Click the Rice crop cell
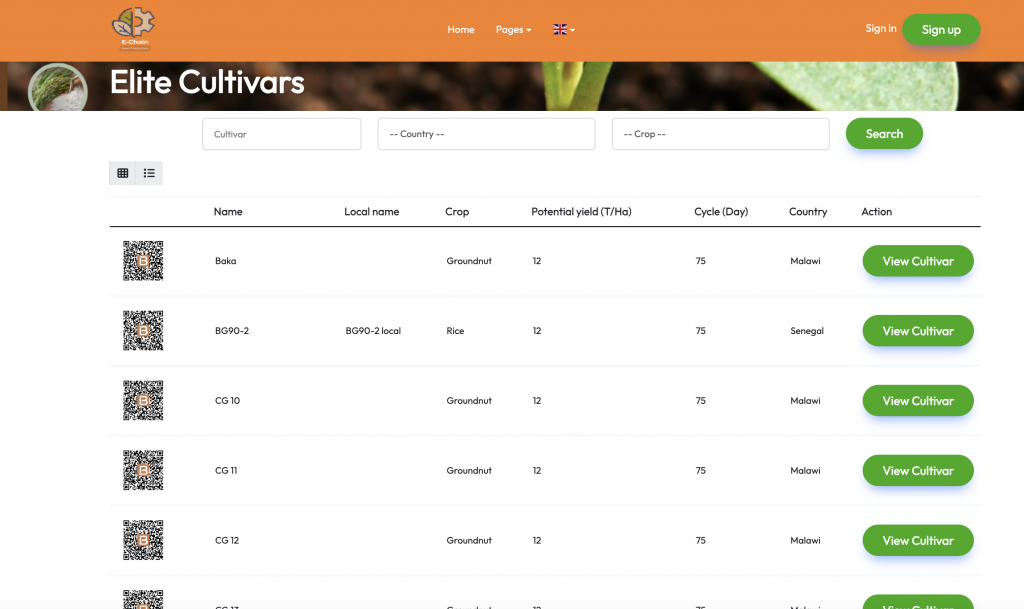The image size is (1024, 609). click(x=455, y=331)
